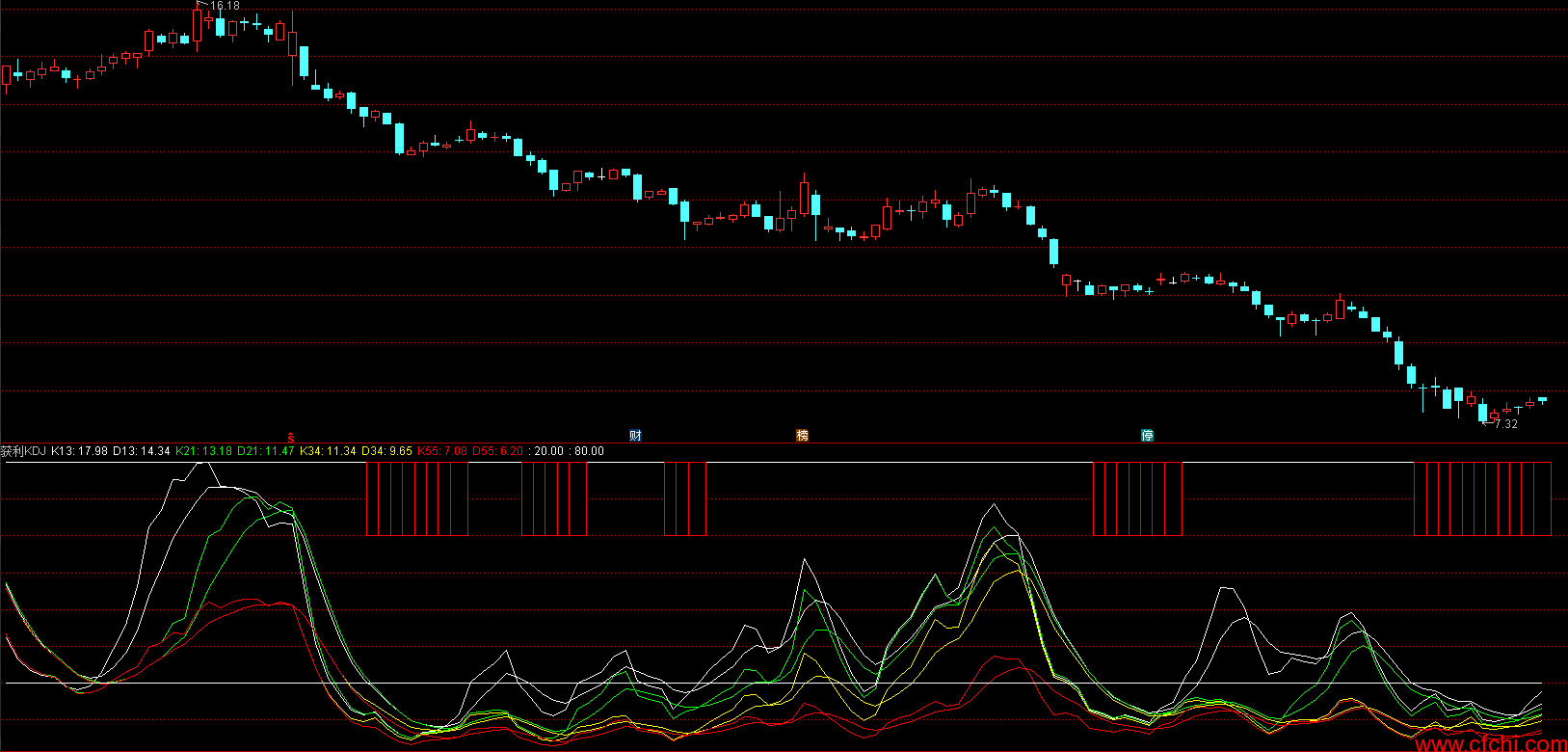Click the D13: 14.34 indicator value

point(142,451)
